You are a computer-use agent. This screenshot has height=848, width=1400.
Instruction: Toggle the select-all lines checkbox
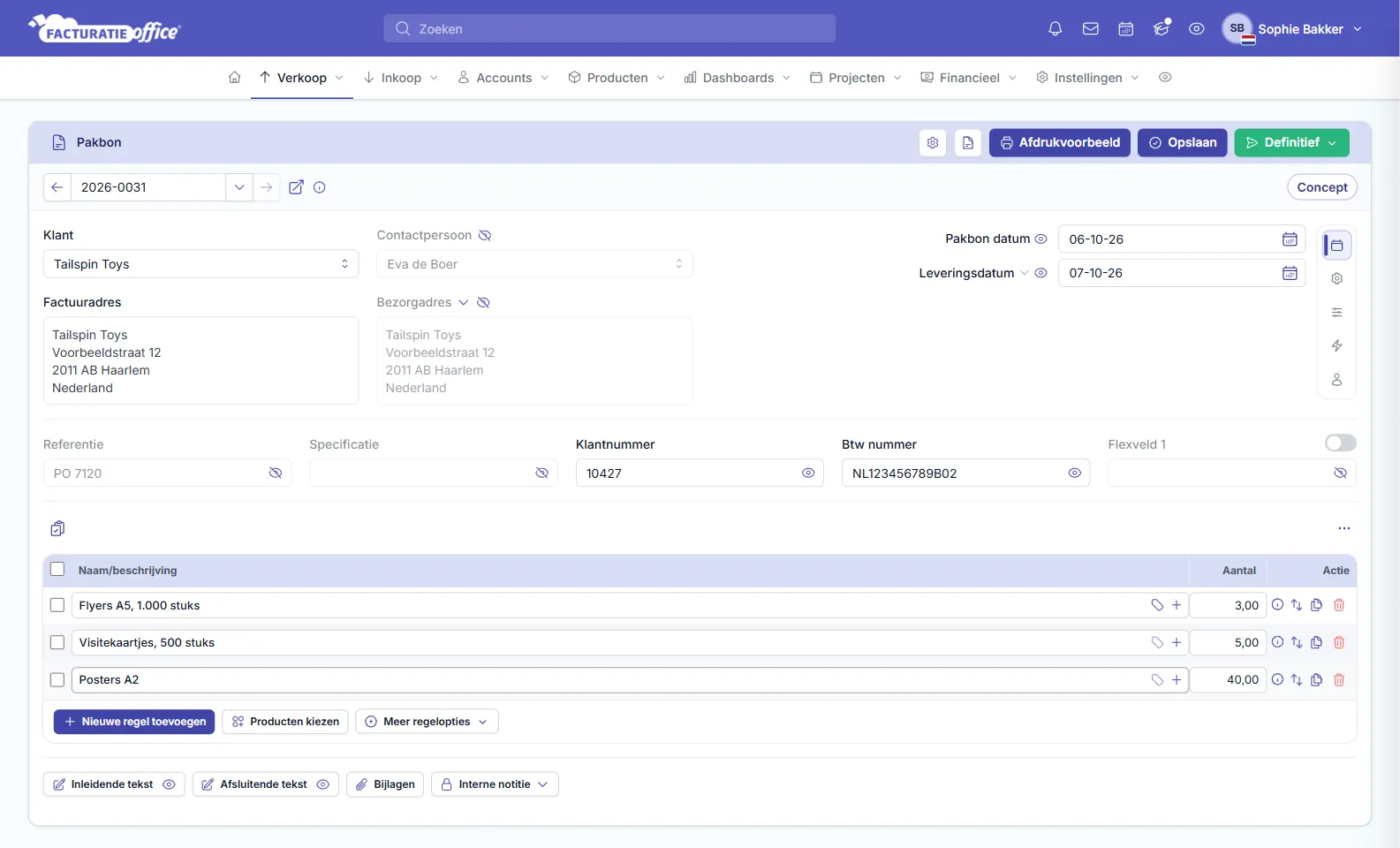pyautogui.click(x=57, y=570)
